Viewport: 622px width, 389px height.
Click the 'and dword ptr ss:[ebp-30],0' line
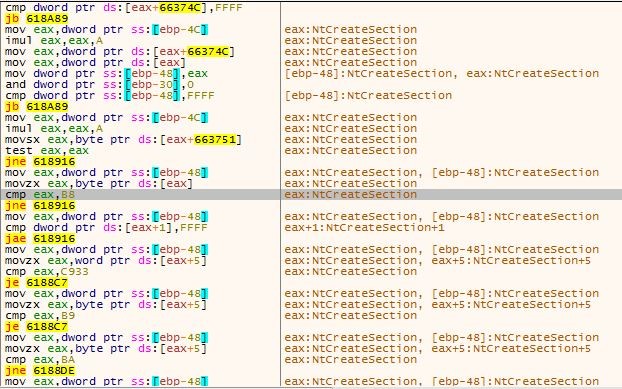click(99, 85)
